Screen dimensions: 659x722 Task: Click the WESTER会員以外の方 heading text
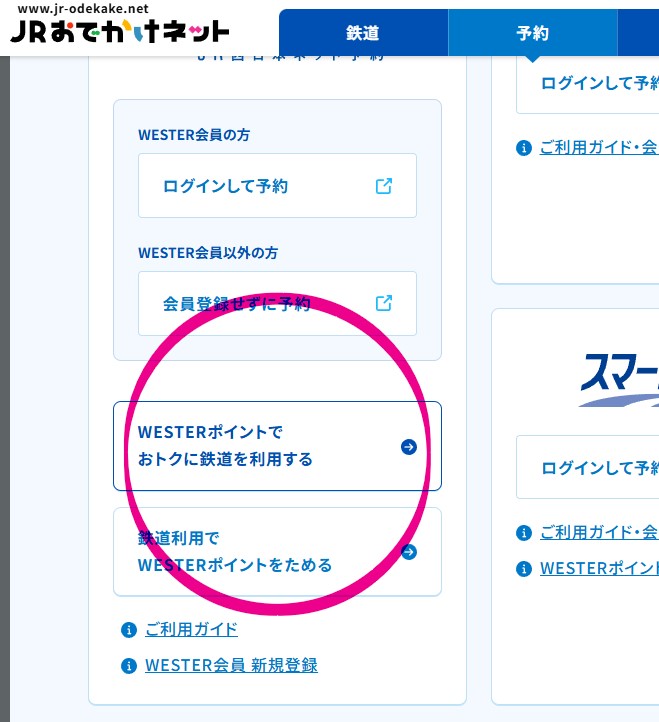(x=208, y=253)
